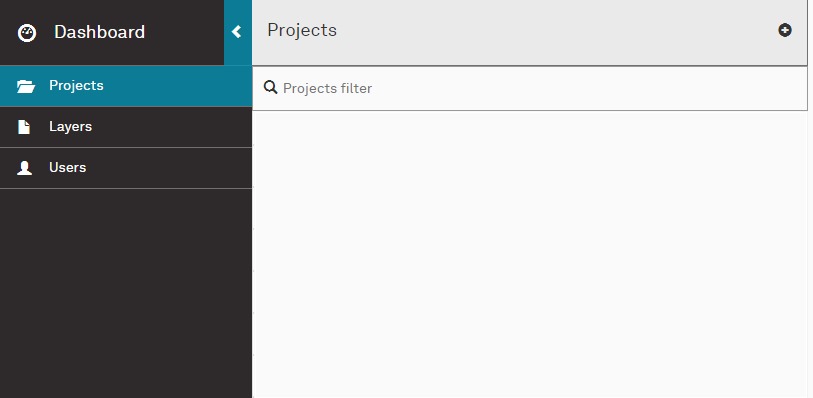Open the Users sidebar menu item

(x=126, y=168)
